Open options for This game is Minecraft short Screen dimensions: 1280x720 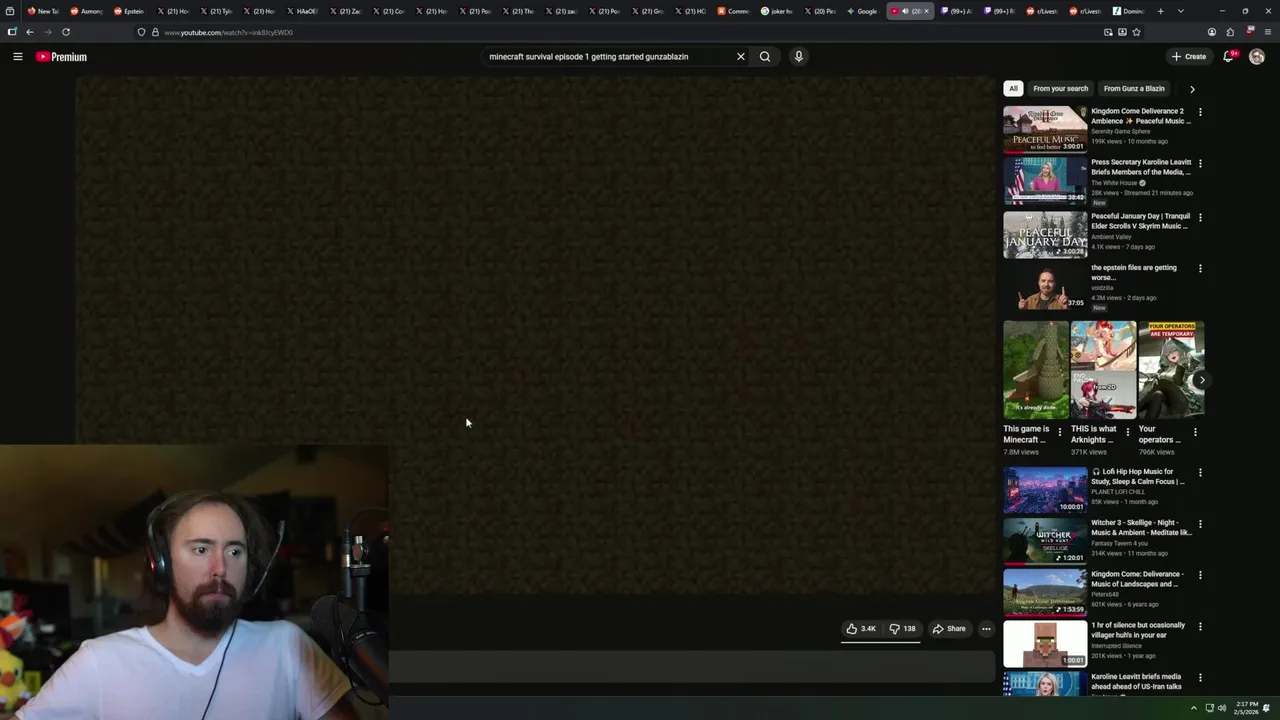1060,432
